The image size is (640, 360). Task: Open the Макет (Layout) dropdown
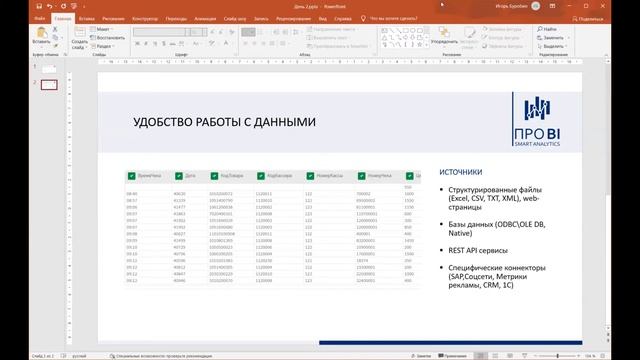(x=102, y=29)
